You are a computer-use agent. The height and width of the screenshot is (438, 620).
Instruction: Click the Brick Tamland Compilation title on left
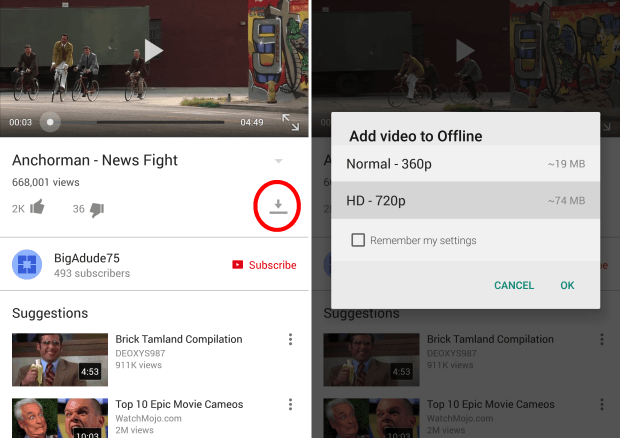pos(179,339)
